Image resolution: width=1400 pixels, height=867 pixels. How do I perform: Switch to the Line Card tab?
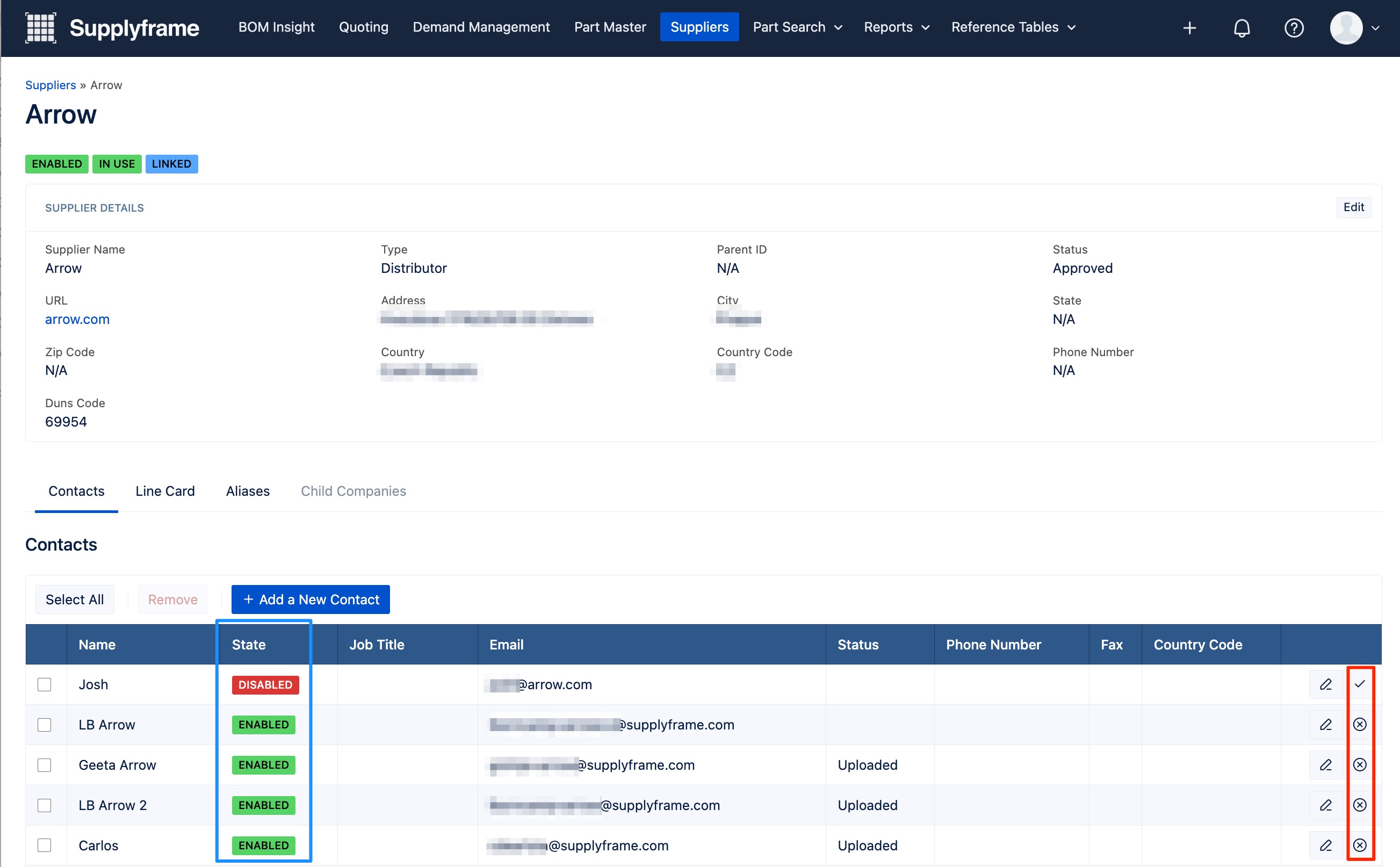click(x=165, y=491)
